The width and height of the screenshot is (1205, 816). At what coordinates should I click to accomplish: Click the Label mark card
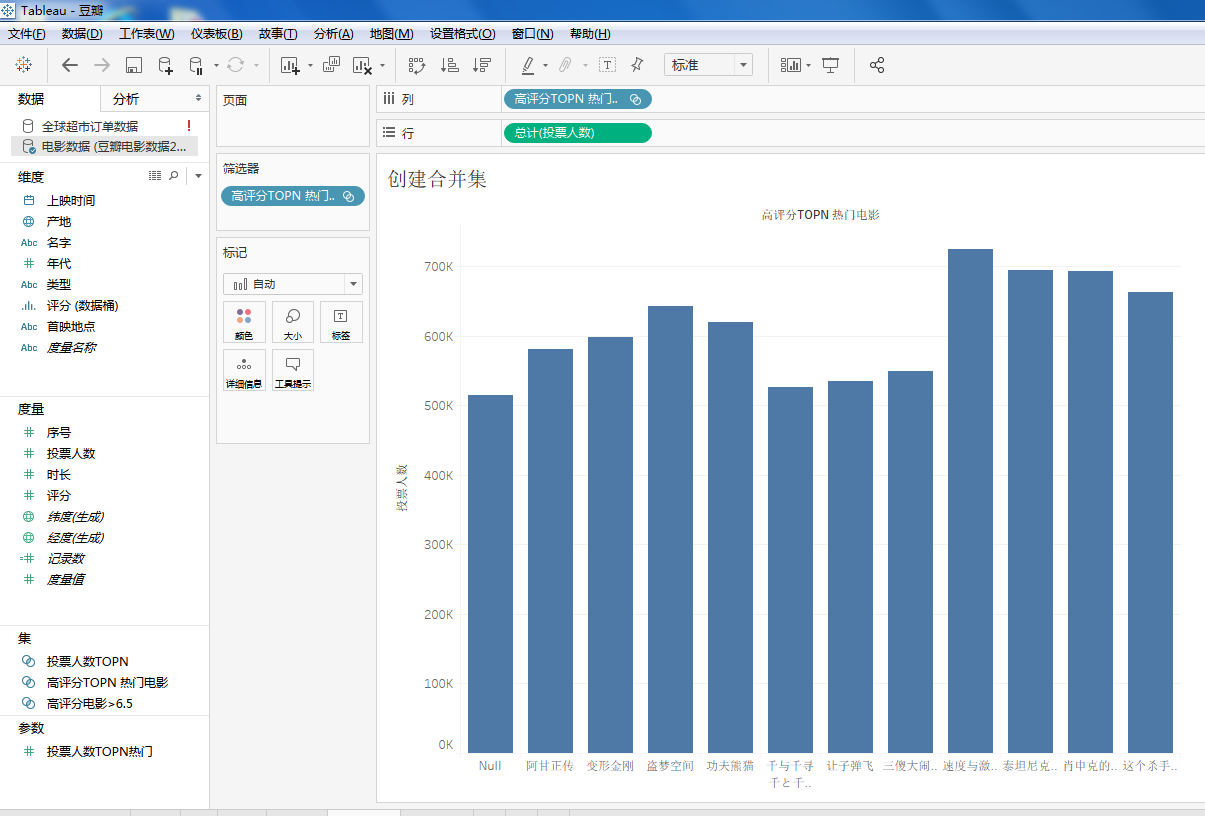[341, 322]
